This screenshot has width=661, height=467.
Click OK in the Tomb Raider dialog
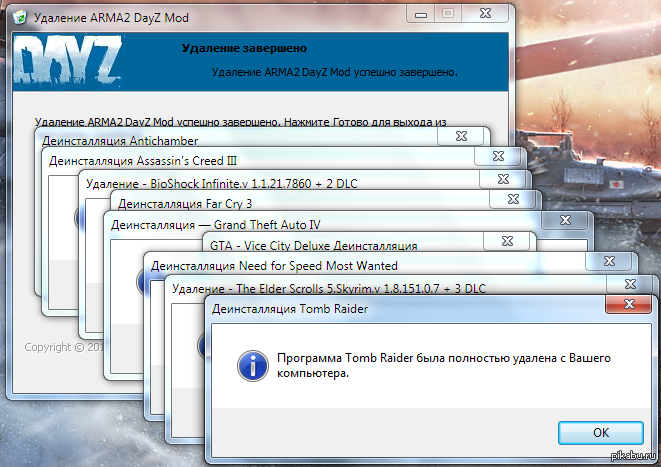click(601, 432)
